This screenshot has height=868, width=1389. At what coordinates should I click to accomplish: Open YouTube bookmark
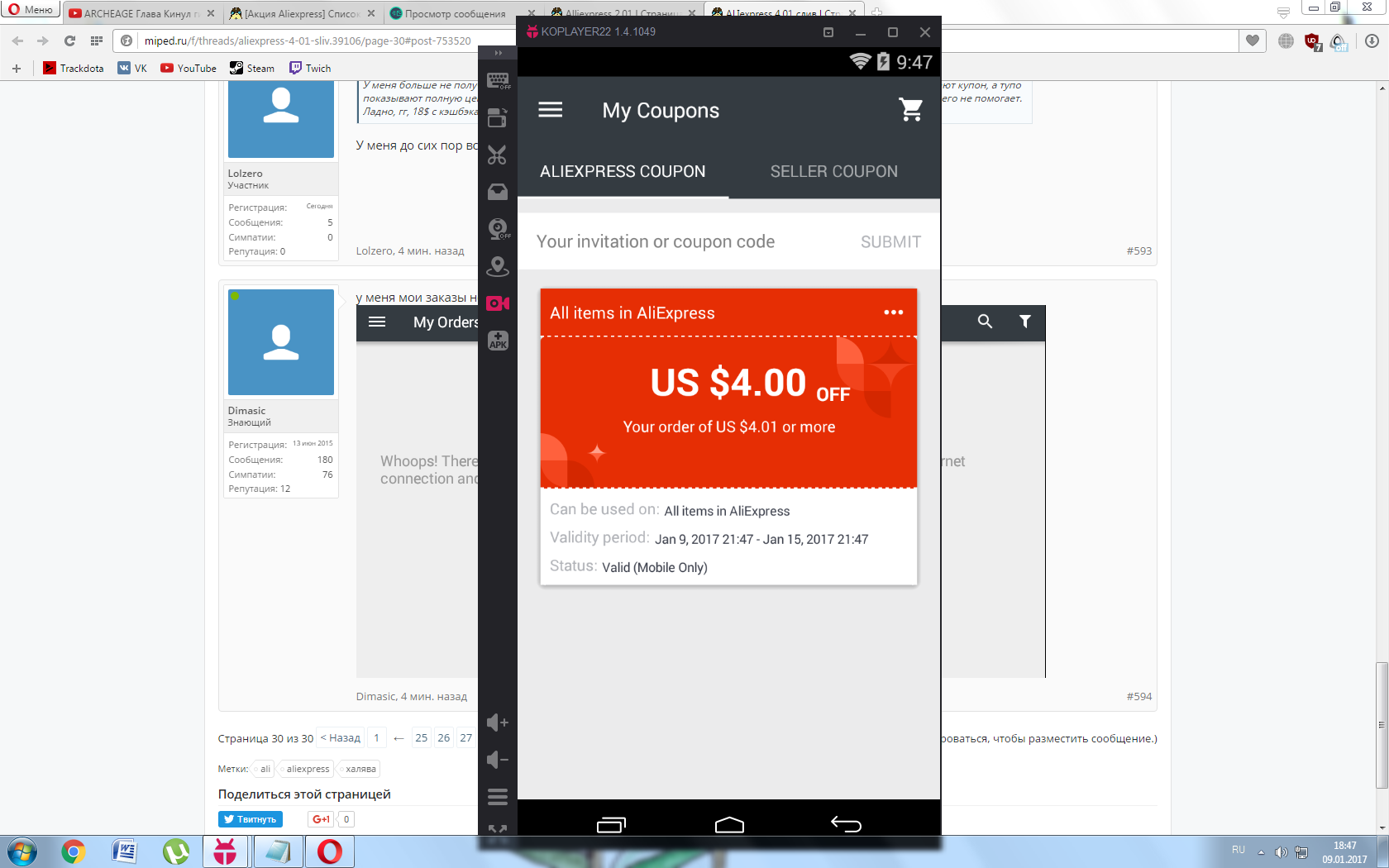coord(189,68)
